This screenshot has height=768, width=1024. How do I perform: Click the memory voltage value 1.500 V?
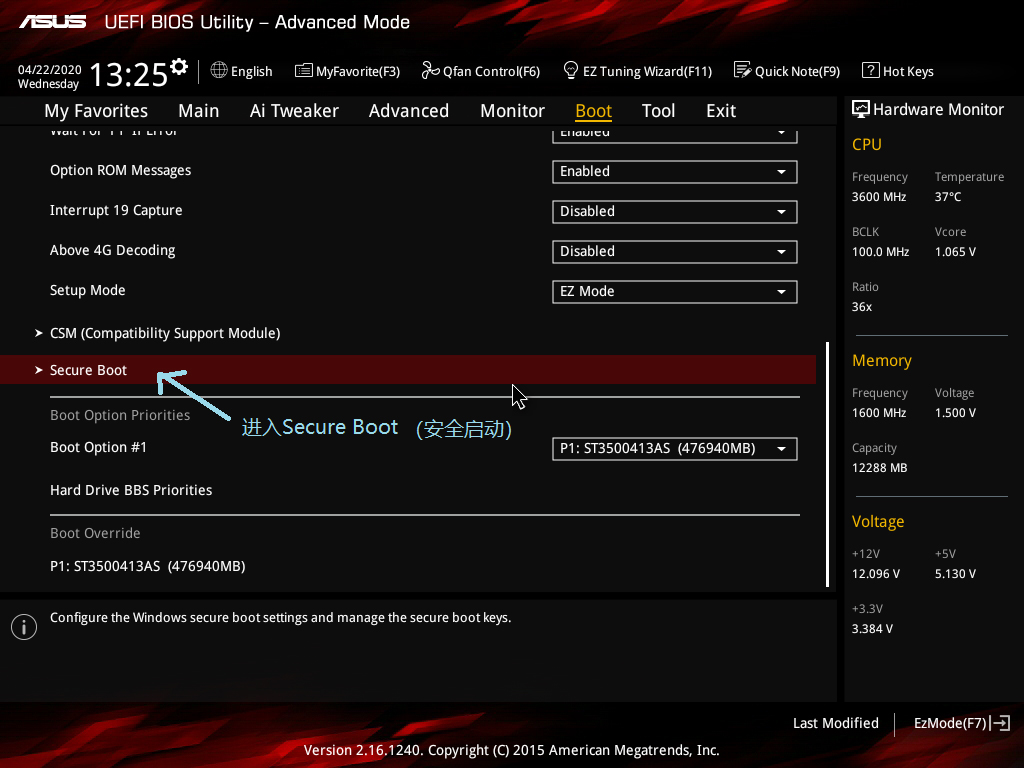pos(955,413)
